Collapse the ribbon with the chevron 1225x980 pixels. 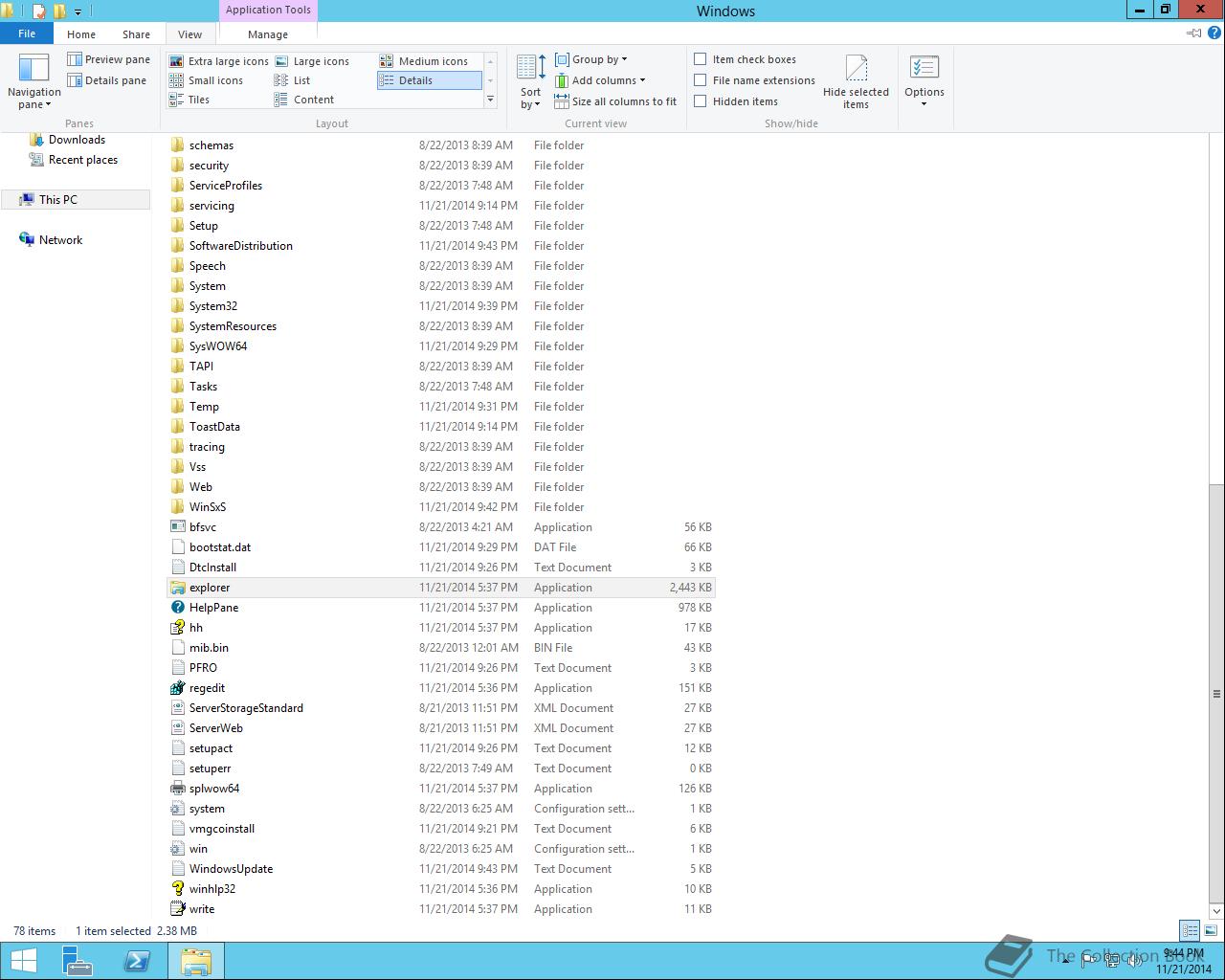[x=1194, y=33]
